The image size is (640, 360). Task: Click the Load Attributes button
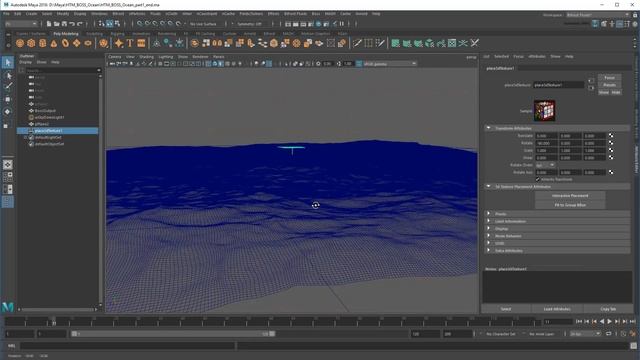[x=557, y=309]
